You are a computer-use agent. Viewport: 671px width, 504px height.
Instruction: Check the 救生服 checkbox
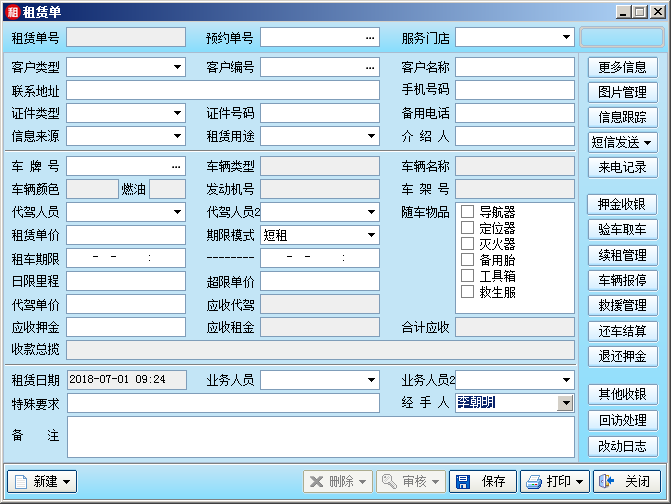467,292
